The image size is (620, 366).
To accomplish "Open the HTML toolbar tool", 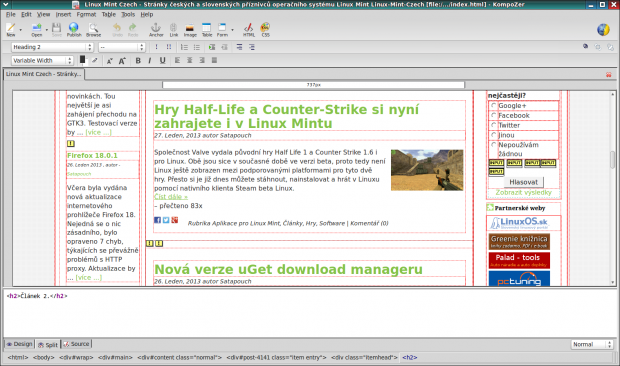I will point(249,30).
